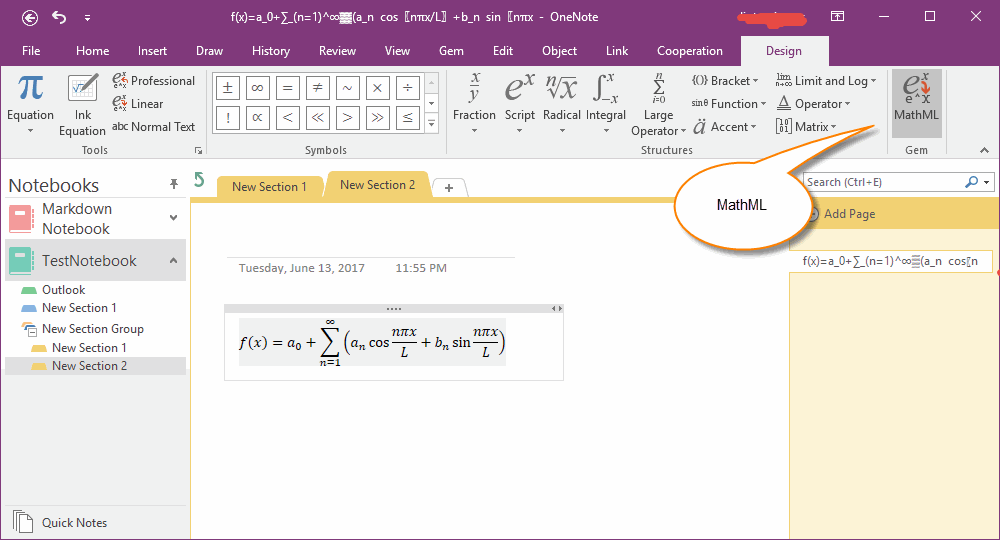The image size is (1000, 540).
Task: Collapse the ribbon
Action: point(984,150)
